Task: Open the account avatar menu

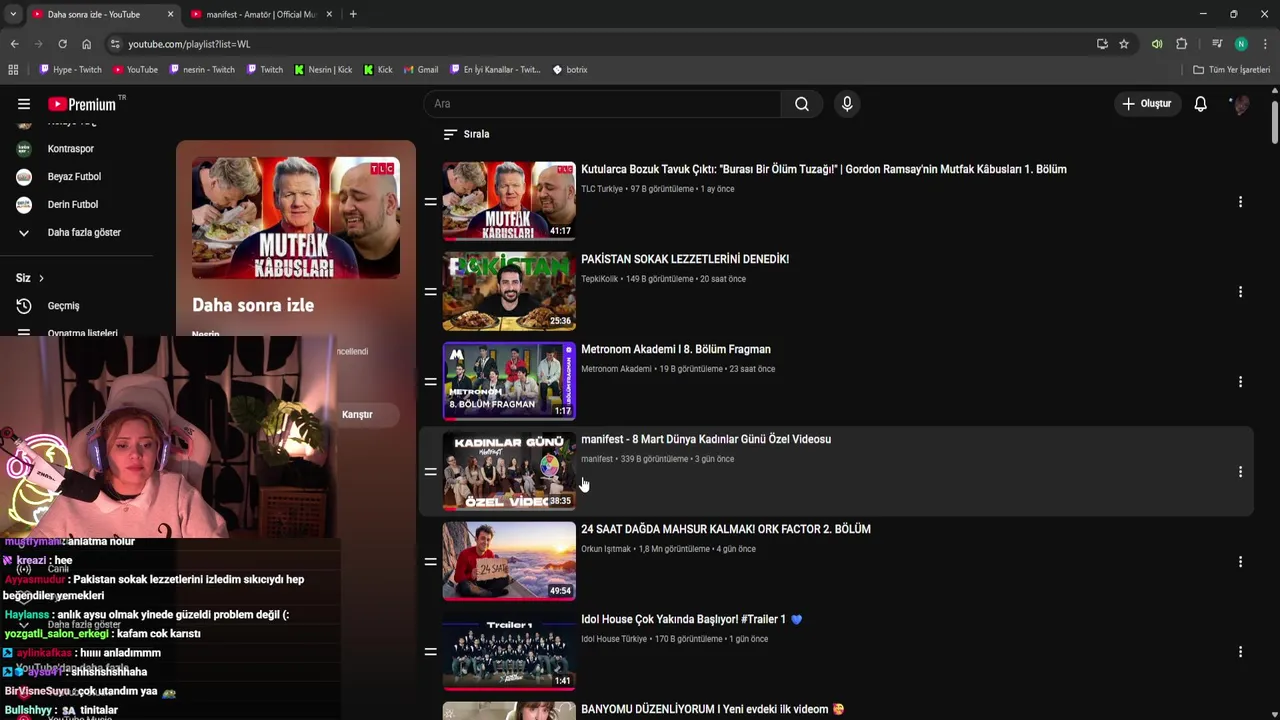Action: point(1240,104)
